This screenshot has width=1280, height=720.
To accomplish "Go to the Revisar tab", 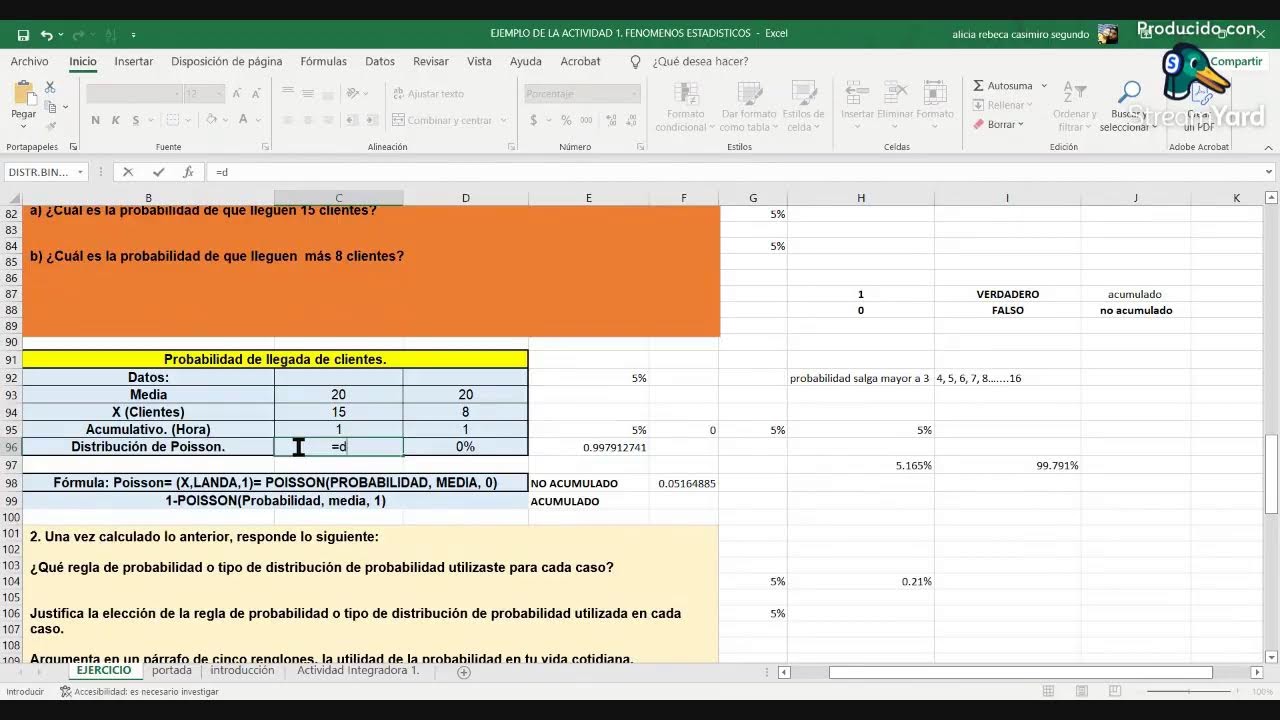I will (431, 61).
